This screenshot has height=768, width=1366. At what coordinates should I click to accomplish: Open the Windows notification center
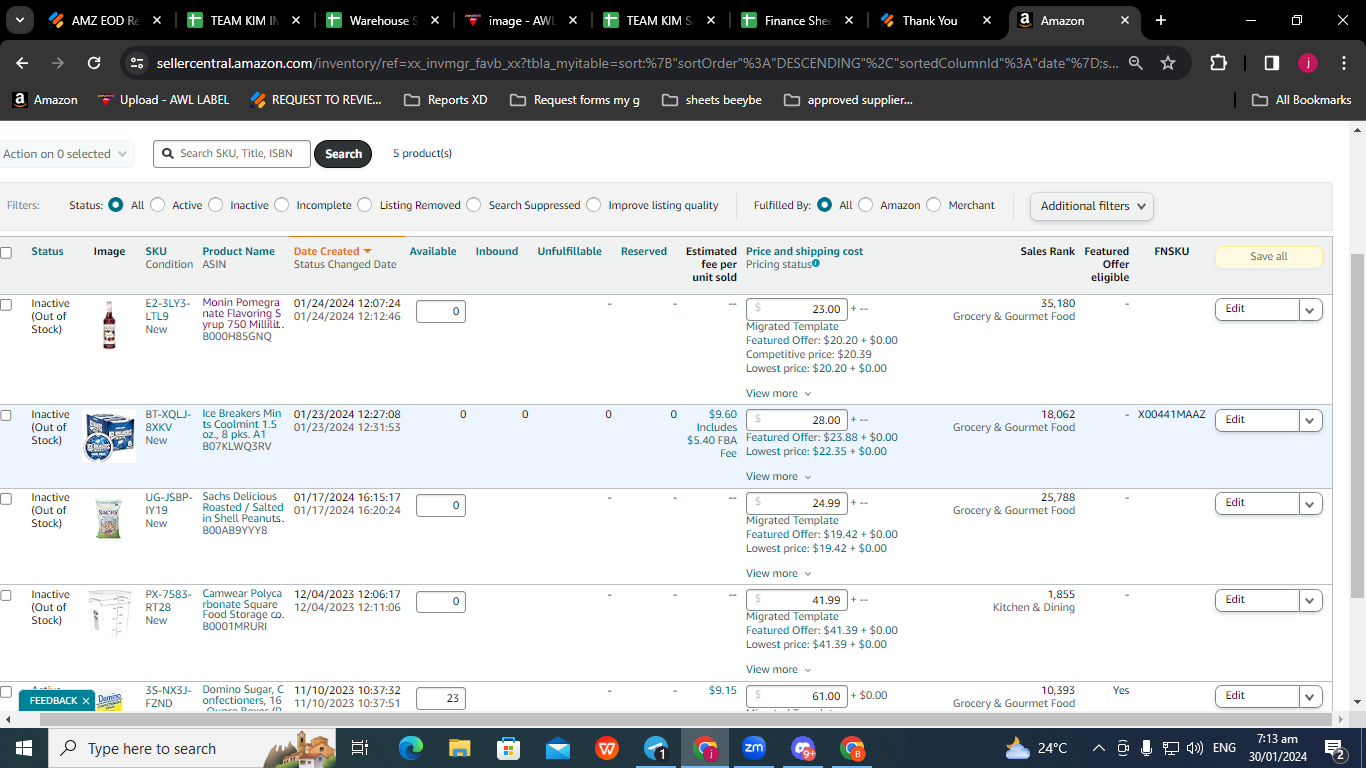[1334, 748]
